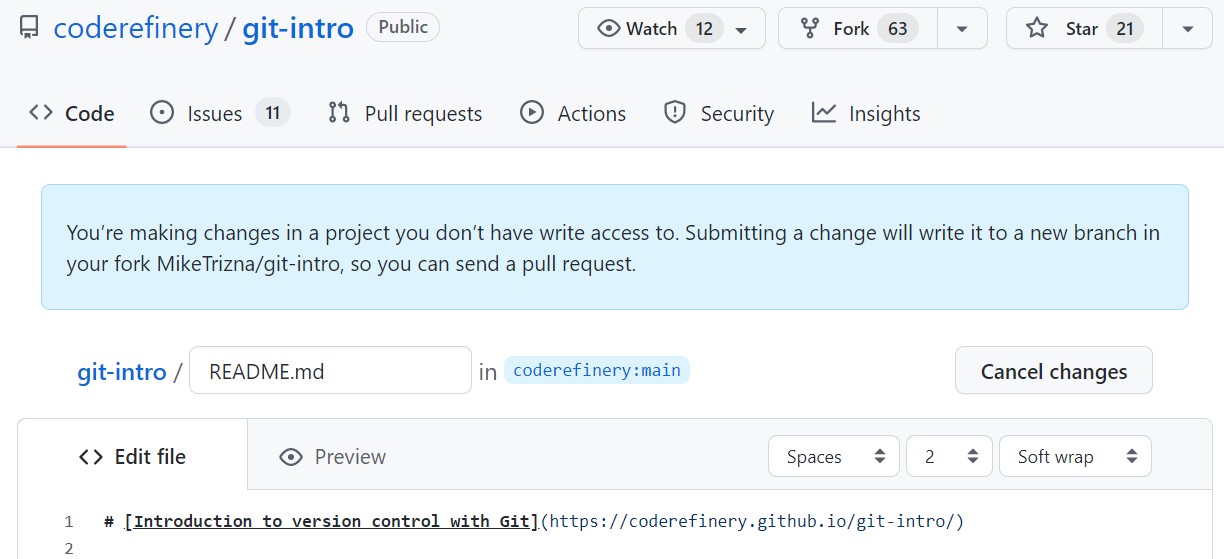Open the coderefinery owner link
The height and width of the screenshot is (559, 1224).
click(x=135, y=28)
